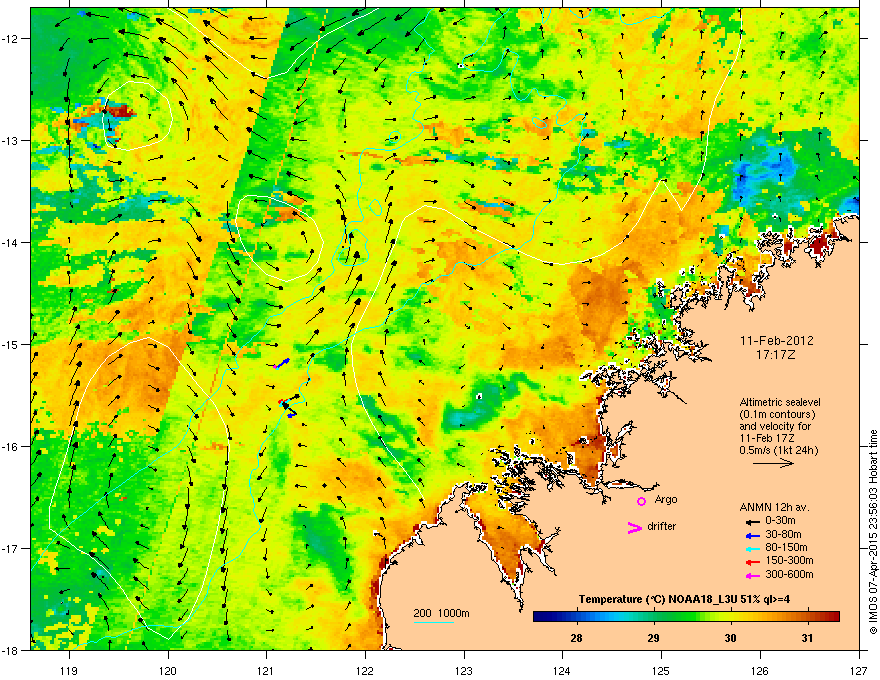Click the Argo legend label
The height and width of the screenshot is (680, 880).
(x=666, y=500)
